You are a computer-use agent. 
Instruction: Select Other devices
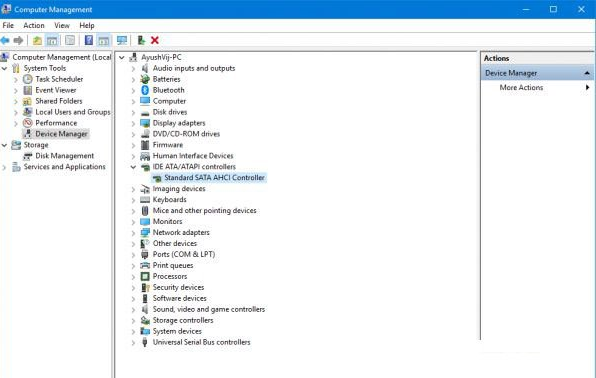click(174, 243)
